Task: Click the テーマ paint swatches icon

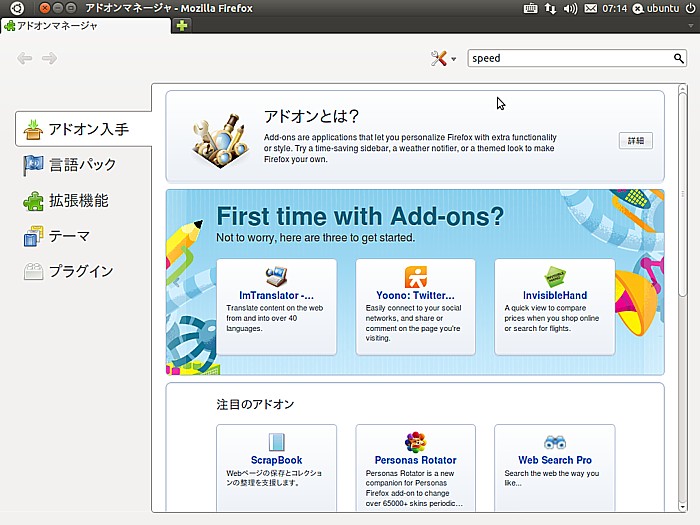Action: click(33, 236)
